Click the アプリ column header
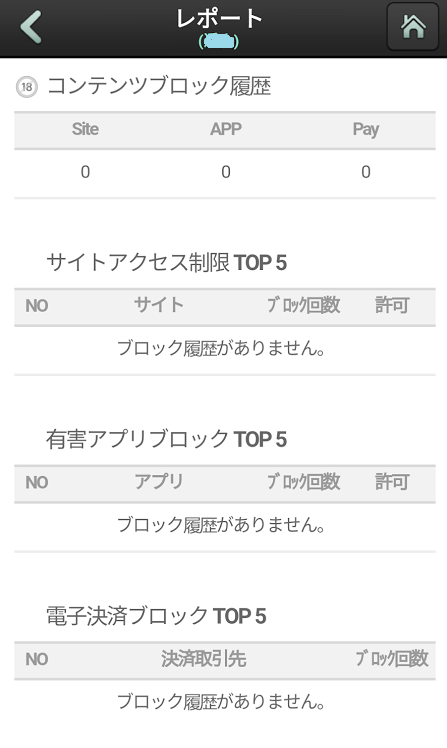The width and height of the screenshot is (447, 748). point(158,482)
